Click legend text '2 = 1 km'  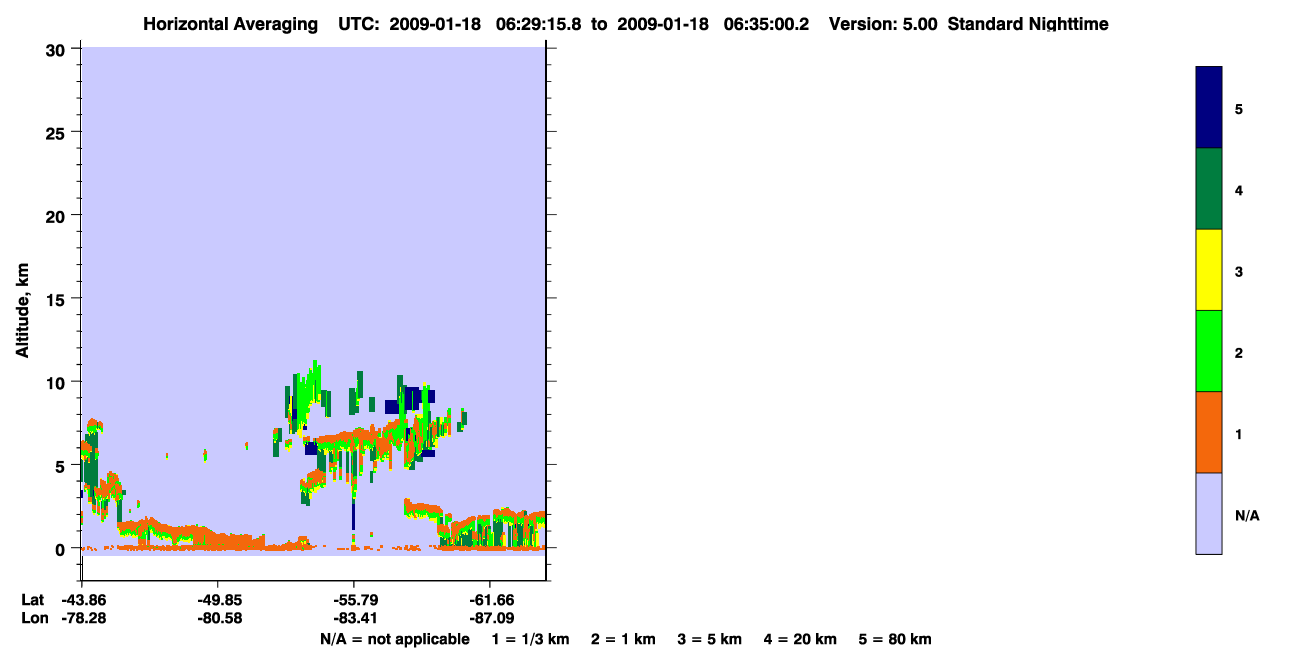tap(623, 639)
